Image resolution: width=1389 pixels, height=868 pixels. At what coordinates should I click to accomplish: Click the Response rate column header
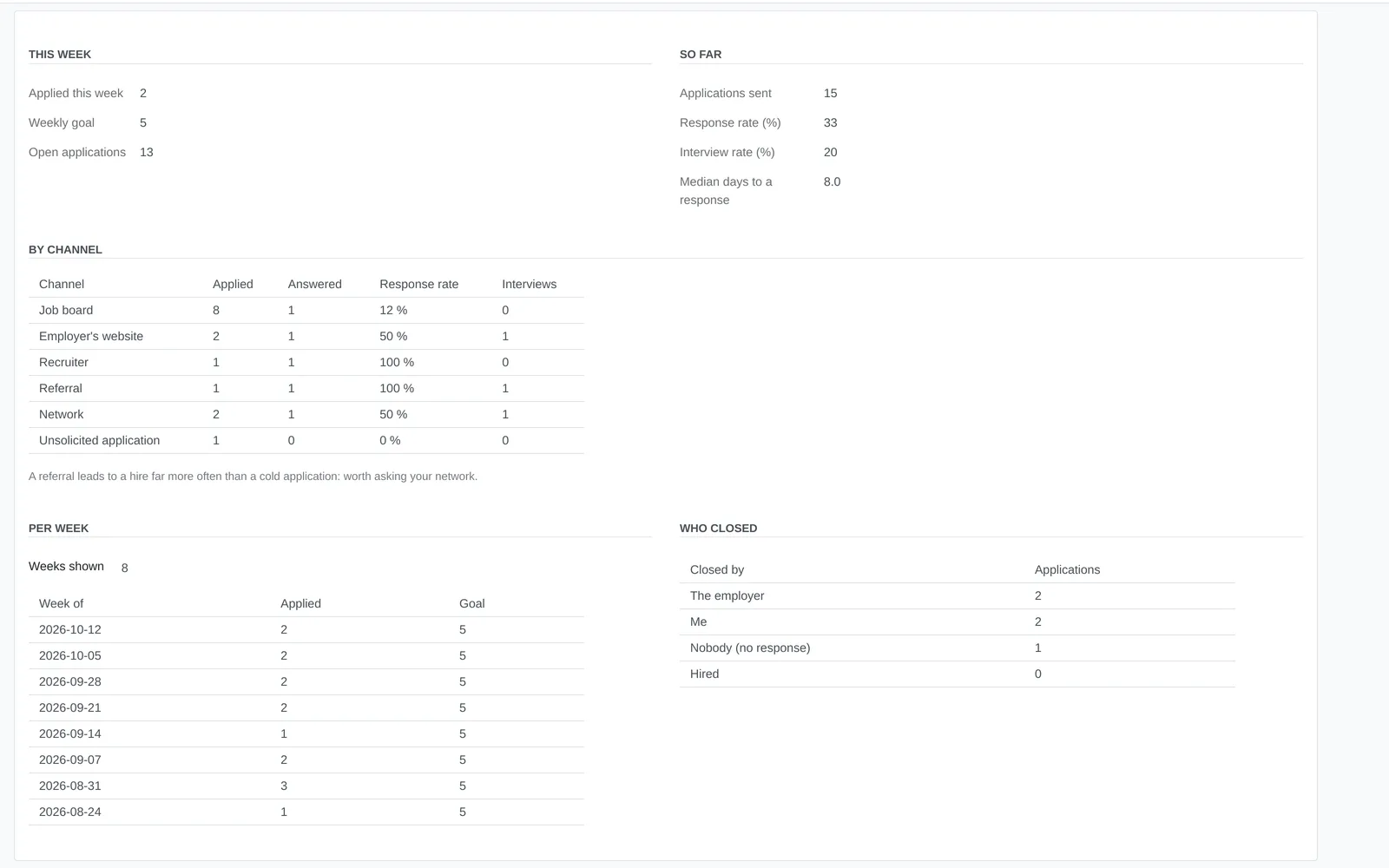tap(419, 284)
